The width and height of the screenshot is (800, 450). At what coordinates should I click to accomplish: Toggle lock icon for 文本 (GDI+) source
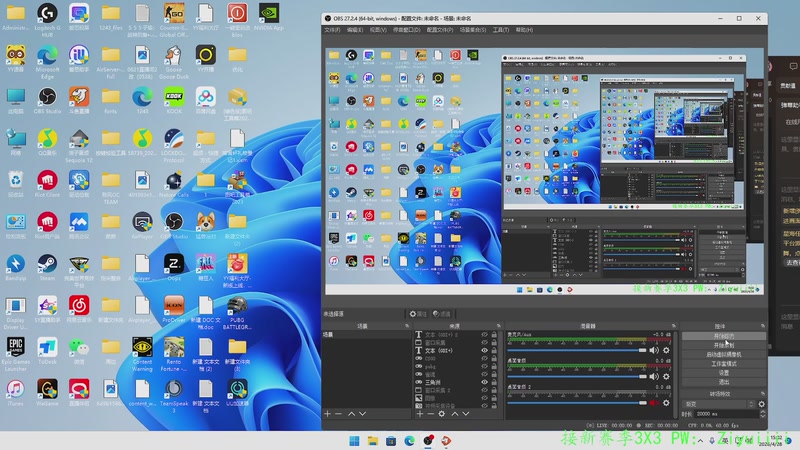click(x=495, y=351)
